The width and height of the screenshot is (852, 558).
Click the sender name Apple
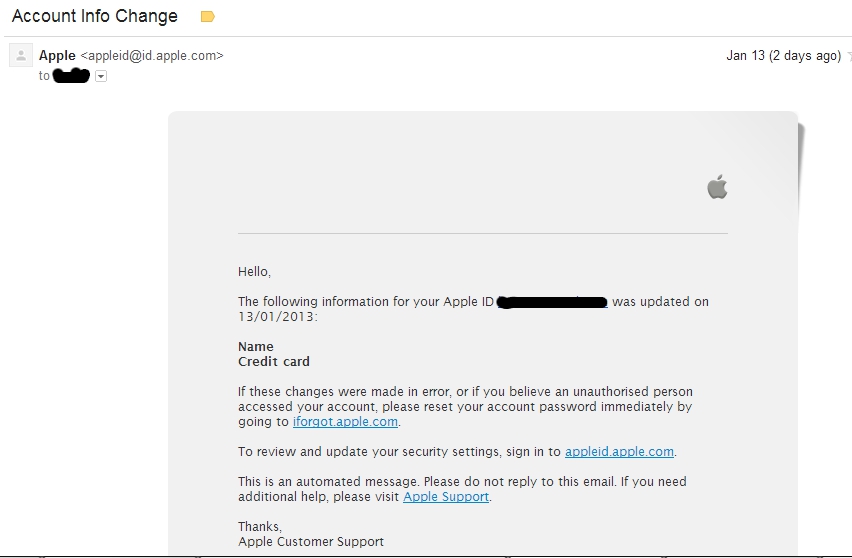[57, 55]
